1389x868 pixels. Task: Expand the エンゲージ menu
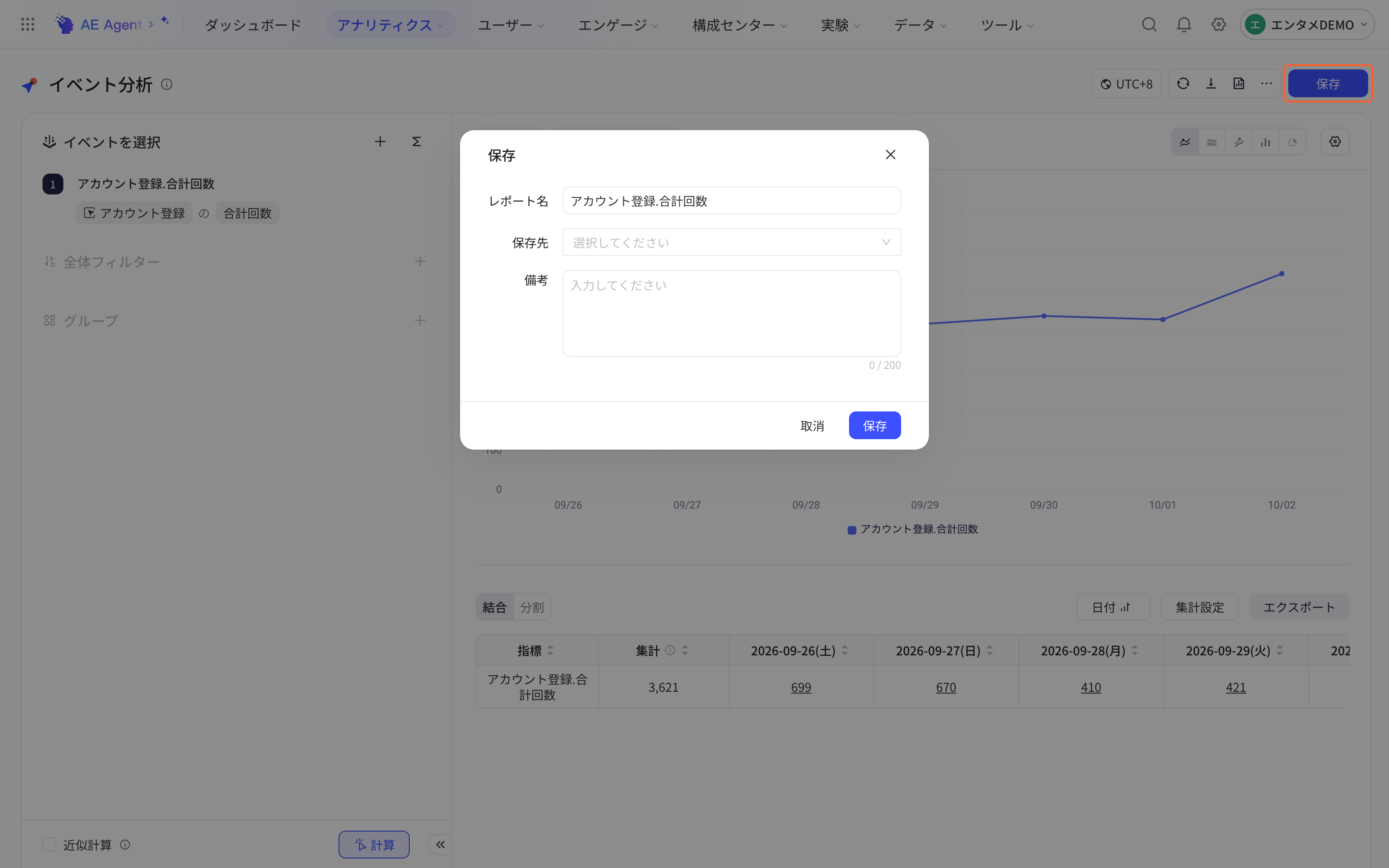[618, 25]
